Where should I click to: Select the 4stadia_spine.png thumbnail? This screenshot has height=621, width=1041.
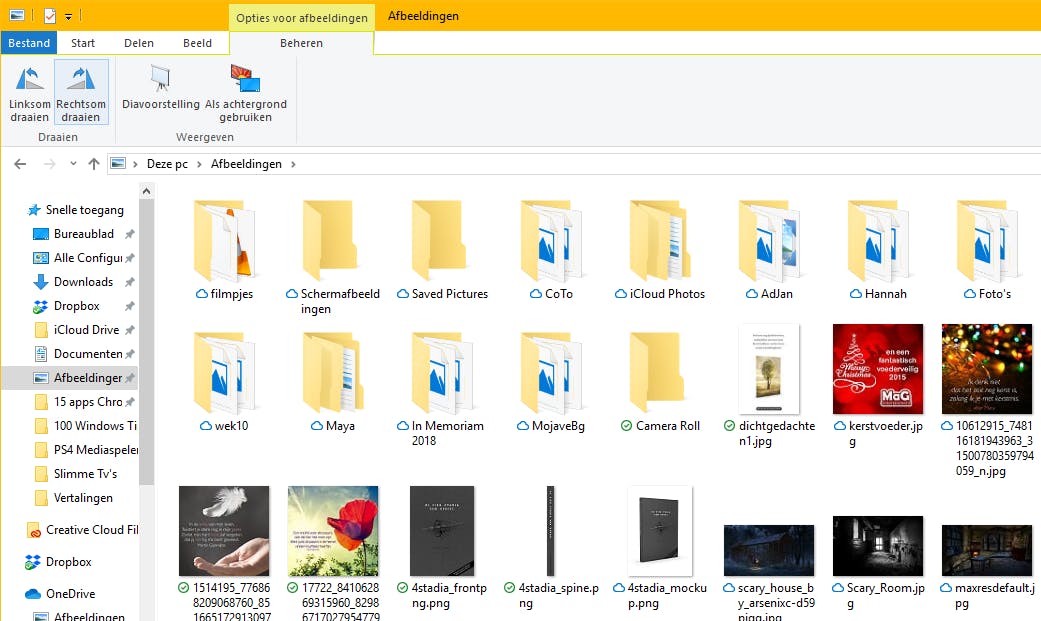coord(550,531)
